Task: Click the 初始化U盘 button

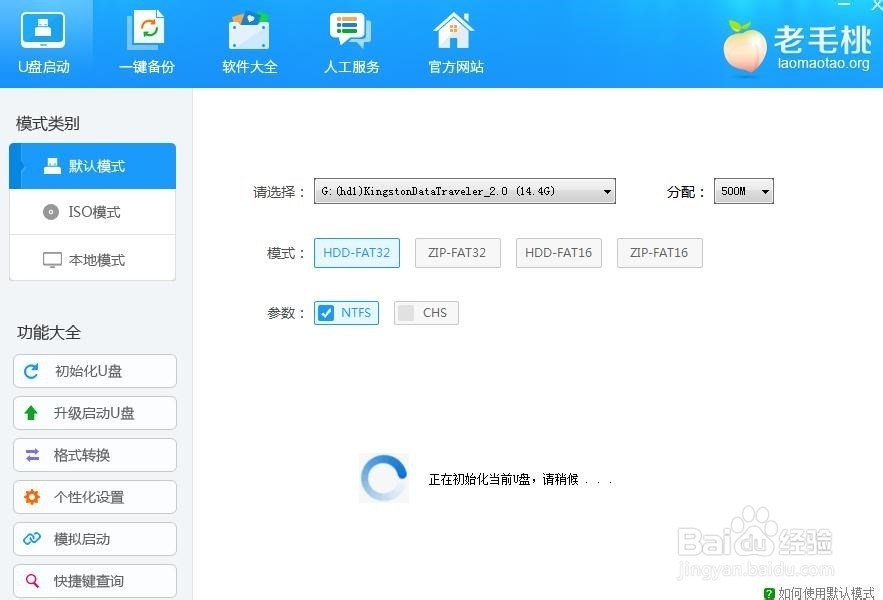Action: 95,371
